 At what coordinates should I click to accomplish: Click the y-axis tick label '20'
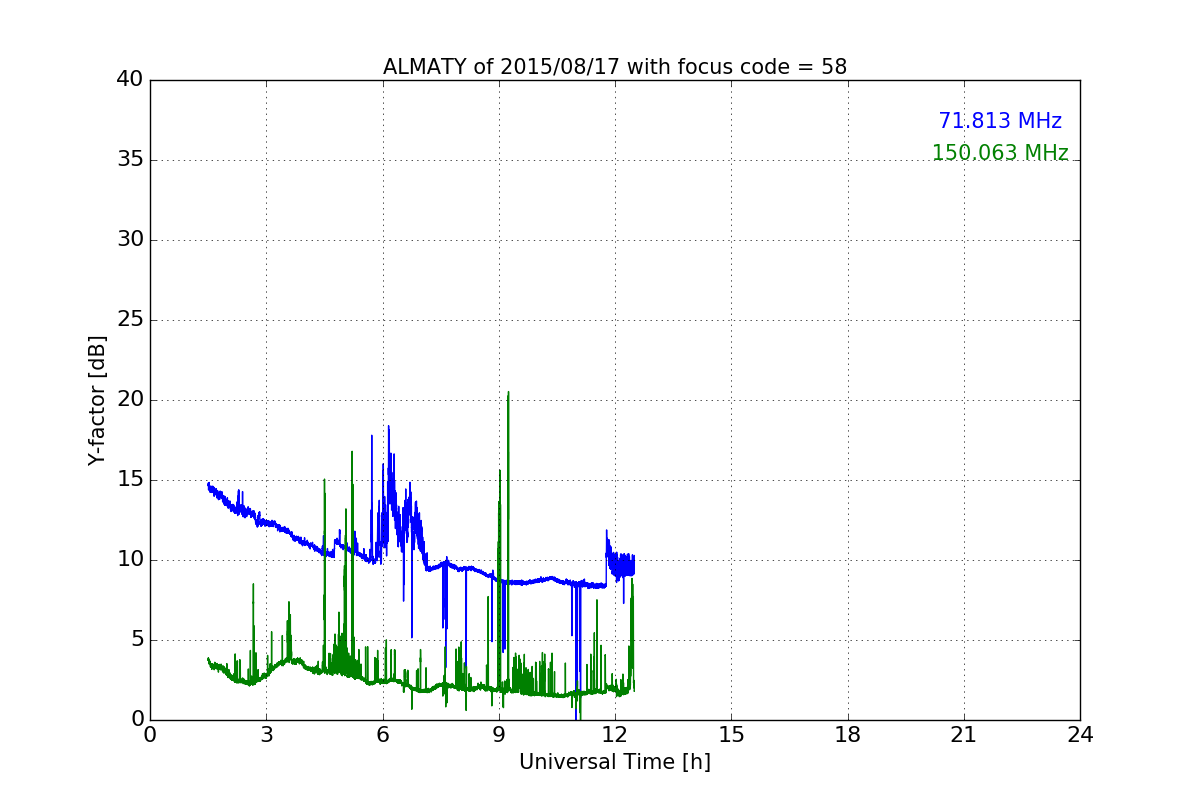[130, 400]
